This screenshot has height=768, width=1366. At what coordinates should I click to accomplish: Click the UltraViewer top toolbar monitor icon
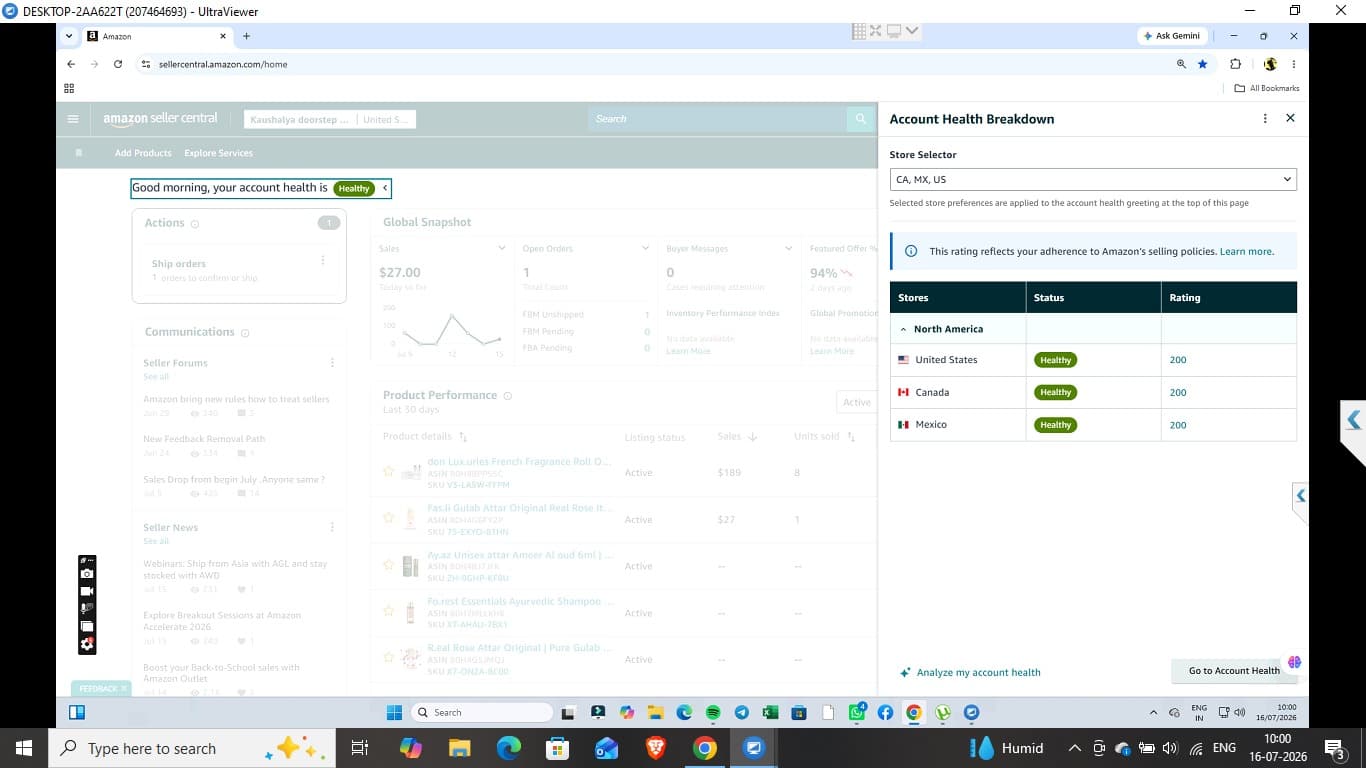[x=894, y=31]
